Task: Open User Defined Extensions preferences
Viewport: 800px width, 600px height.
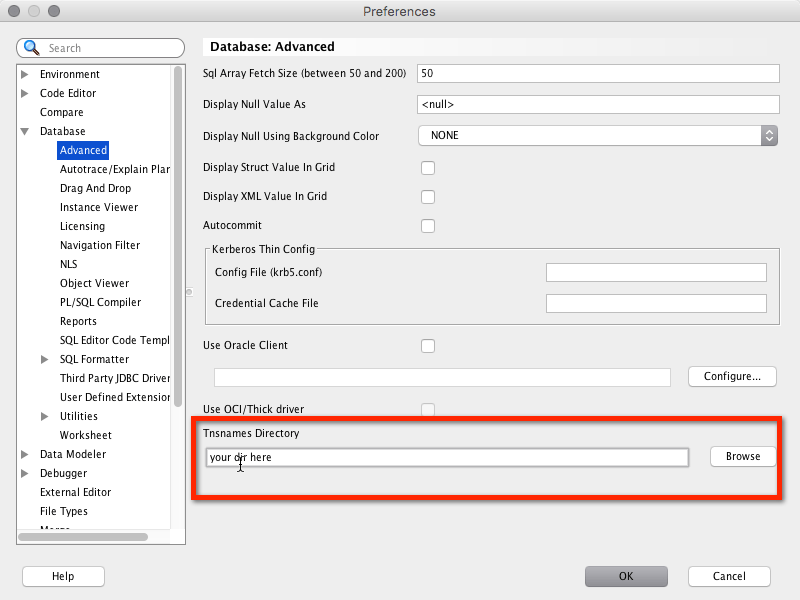Action: pos(115,397)
